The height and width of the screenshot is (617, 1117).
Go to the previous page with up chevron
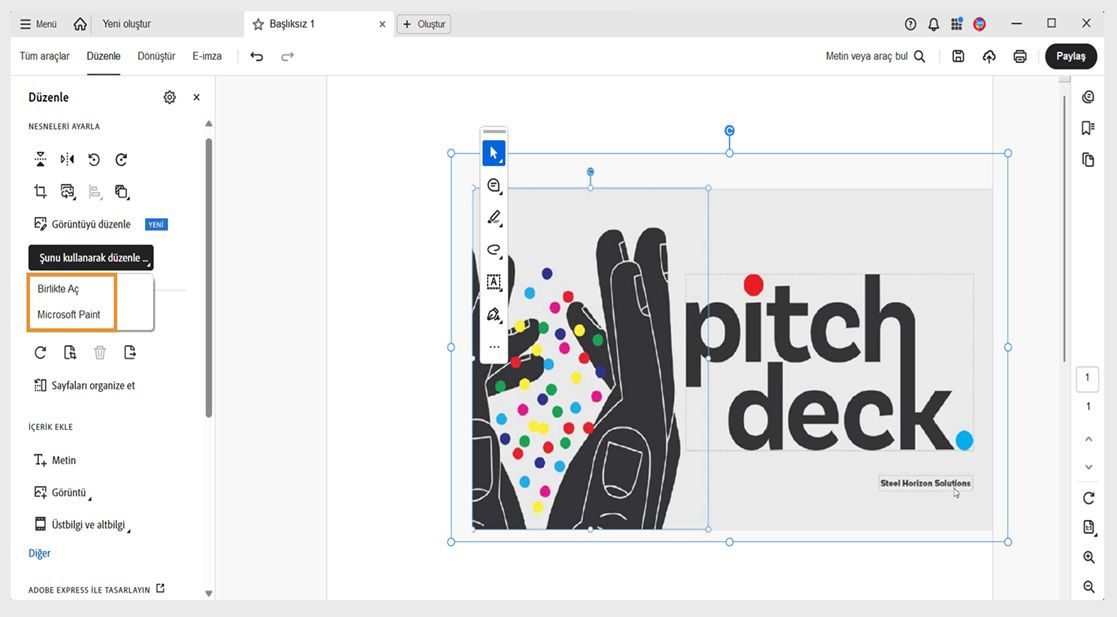tap(1088, 439)
